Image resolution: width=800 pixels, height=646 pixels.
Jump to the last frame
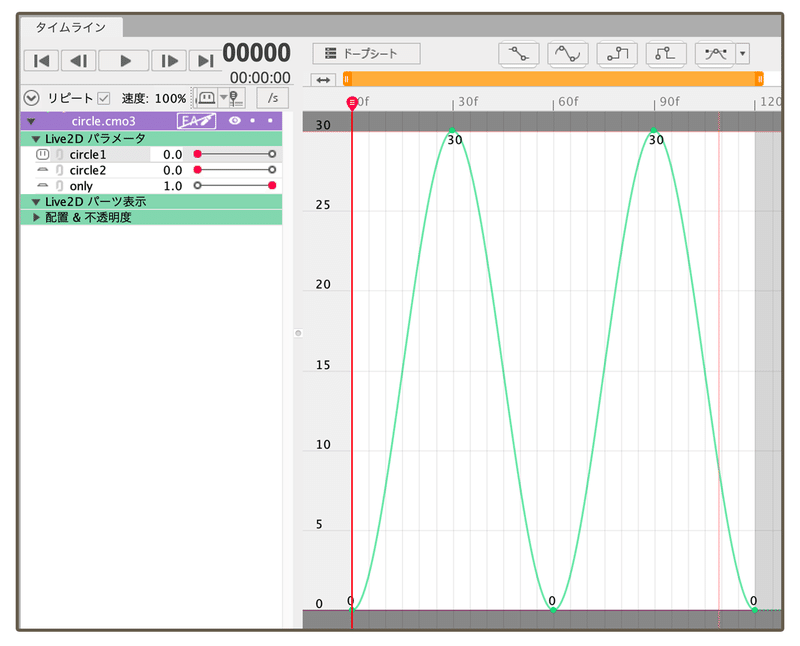205,61
